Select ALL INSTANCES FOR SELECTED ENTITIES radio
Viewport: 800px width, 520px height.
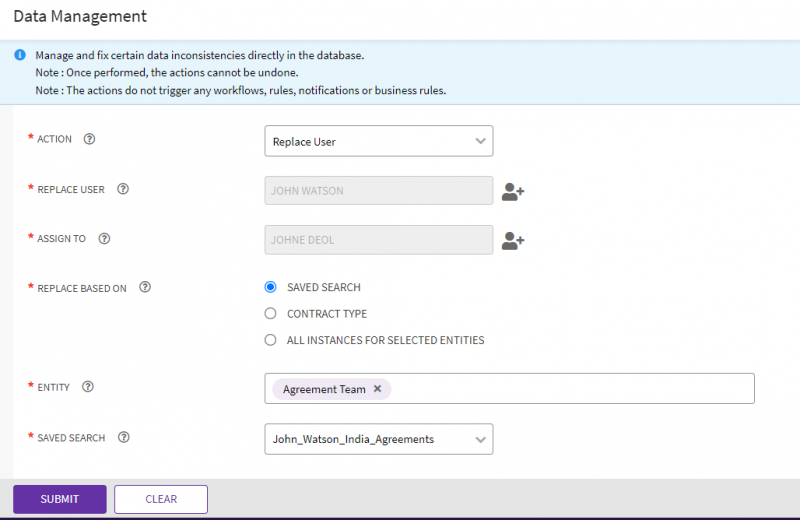point(270,340)
